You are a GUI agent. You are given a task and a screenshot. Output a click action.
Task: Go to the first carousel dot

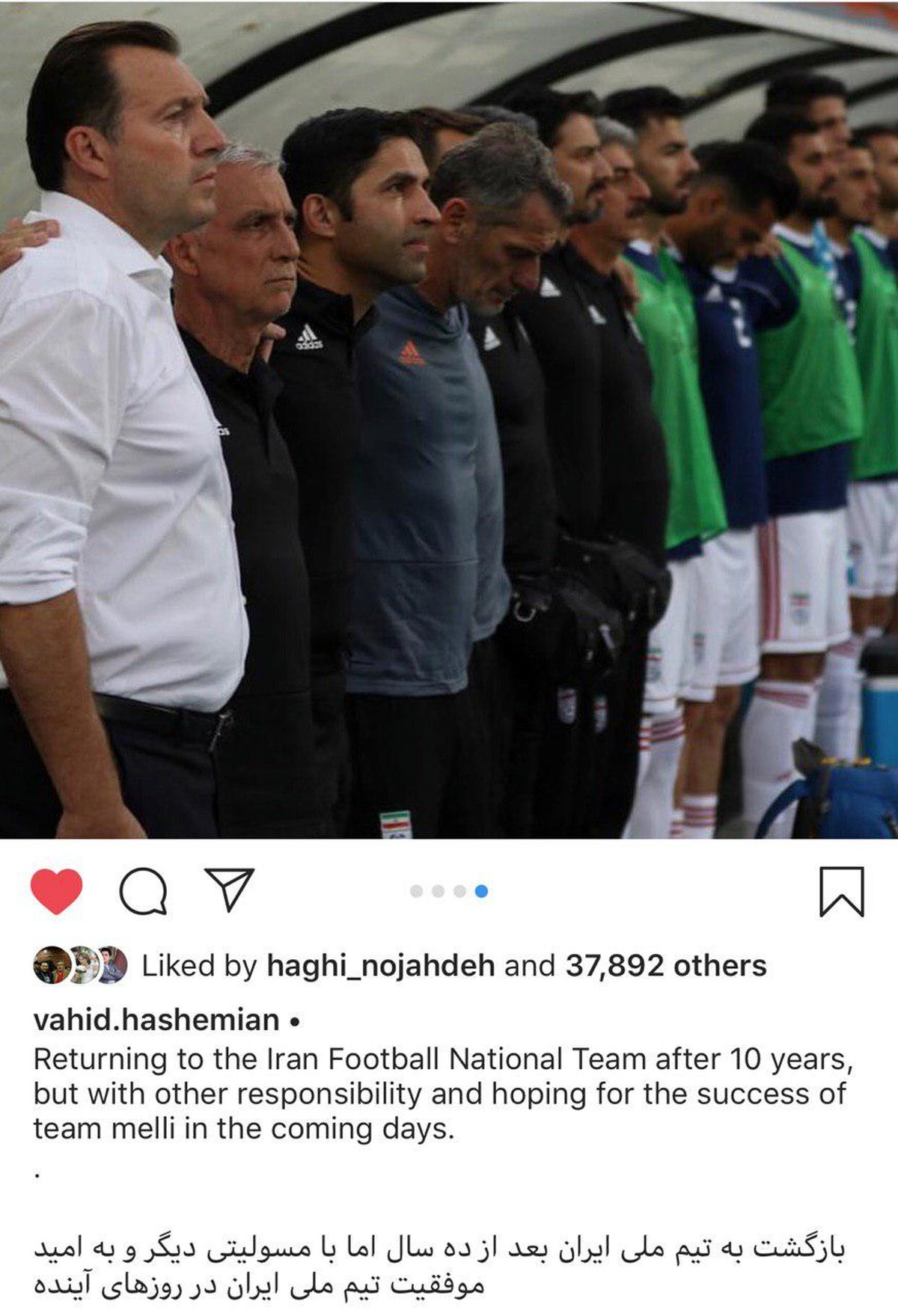pyautogui.click(x=417, y=891)
